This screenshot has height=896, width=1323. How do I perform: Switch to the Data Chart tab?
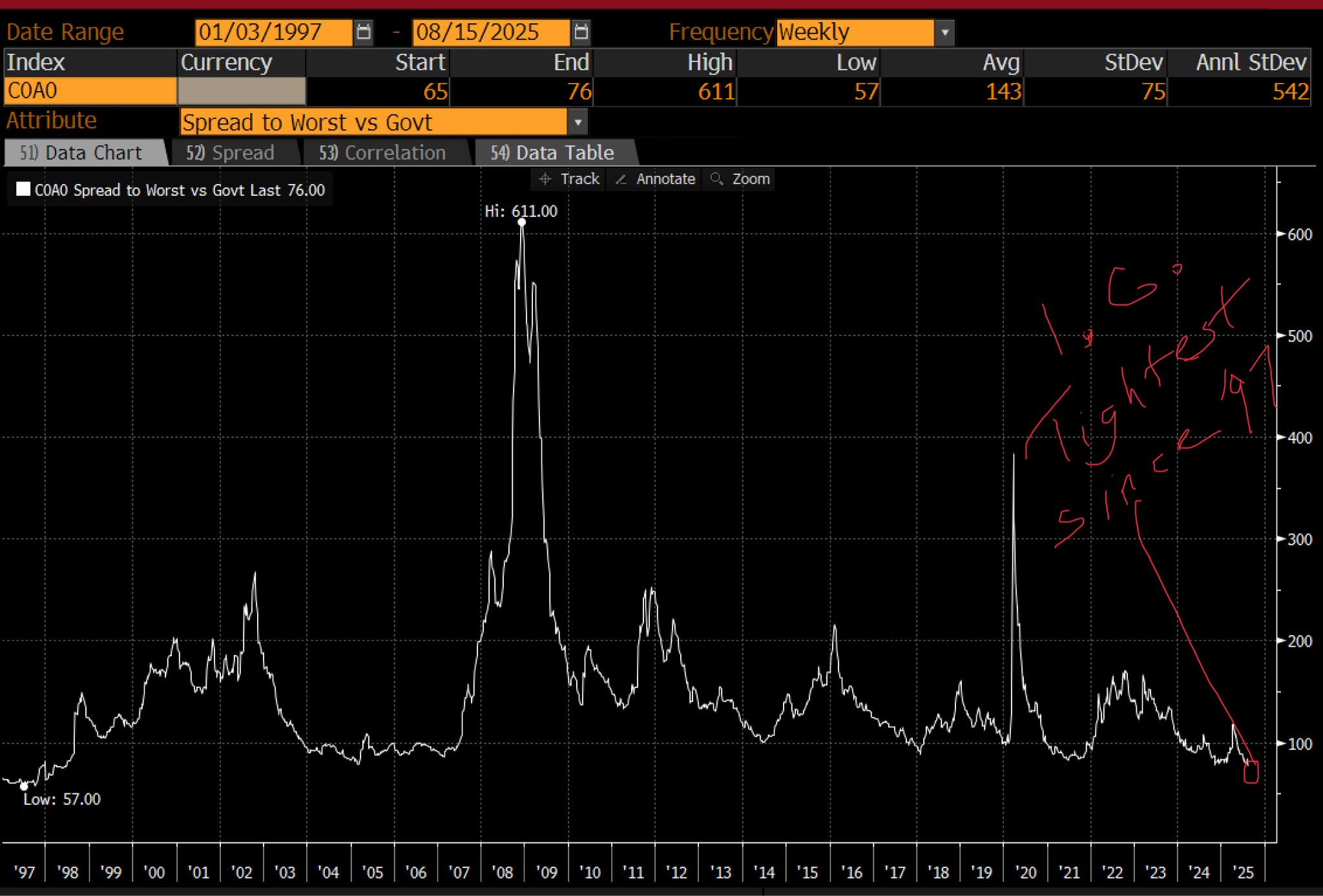(82, 153)
